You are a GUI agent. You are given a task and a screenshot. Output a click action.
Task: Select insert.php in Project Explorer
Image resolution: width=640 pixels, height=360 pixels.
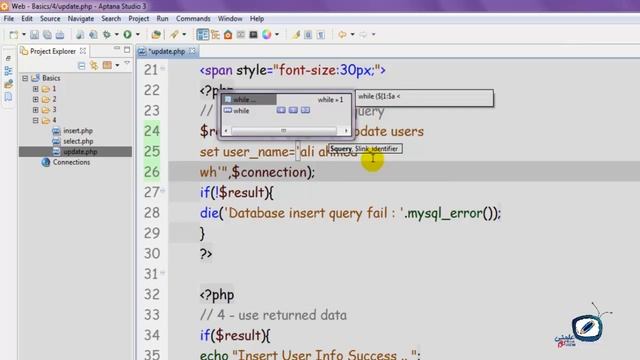pyautogui.click(x=78, y=131)
